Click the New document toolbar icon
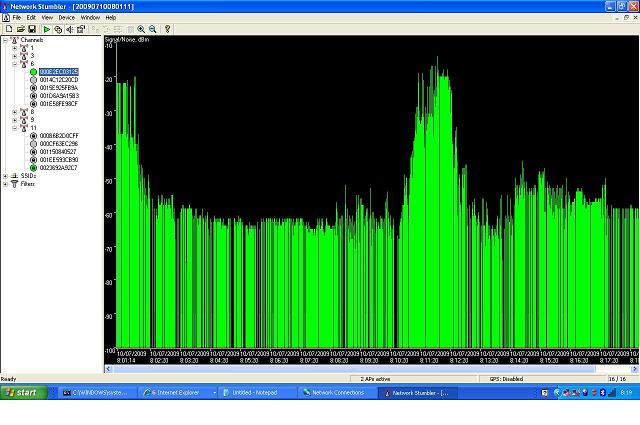The height and width of the screenshot is (425, 640). coord(8,29)
